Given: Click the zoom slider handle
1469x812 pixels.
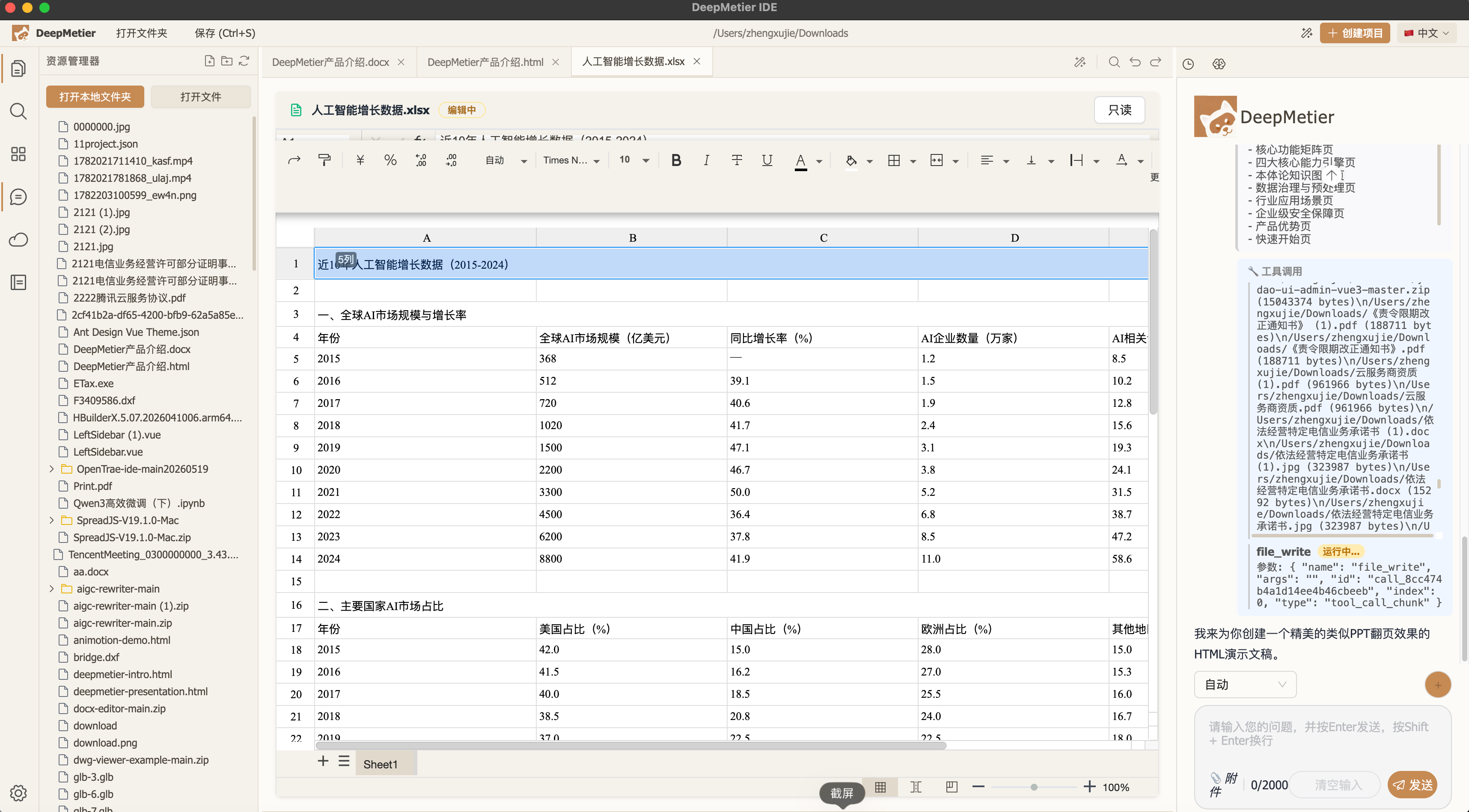Looking at the screenshot, I should click(1033, 787).
